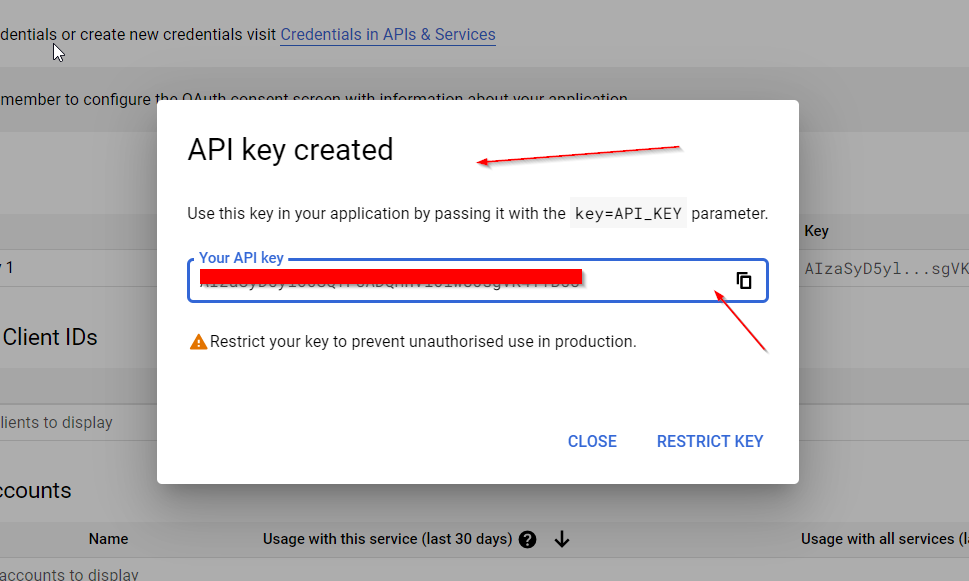Select the truncated AIzaSyD5yl key value in table

pyautogui.click(x=886, y=269)
